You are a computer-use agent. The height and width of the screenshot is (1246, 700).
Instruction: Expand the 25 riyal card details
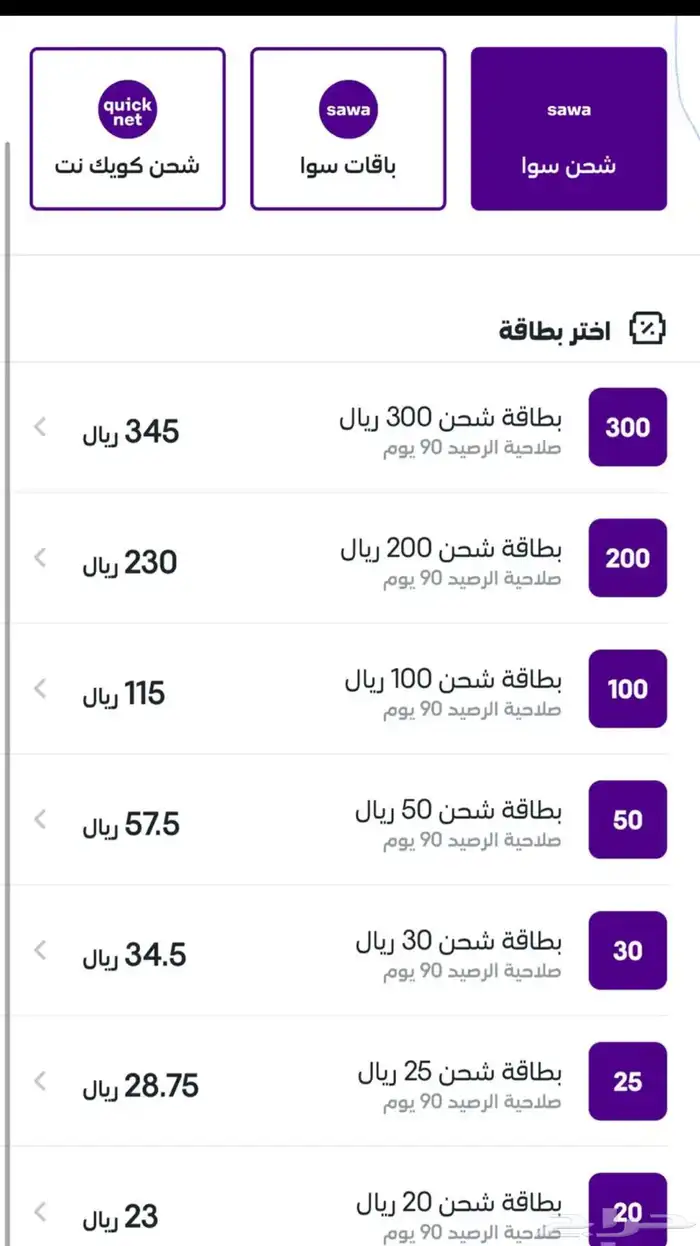[x=40, y=1082]
